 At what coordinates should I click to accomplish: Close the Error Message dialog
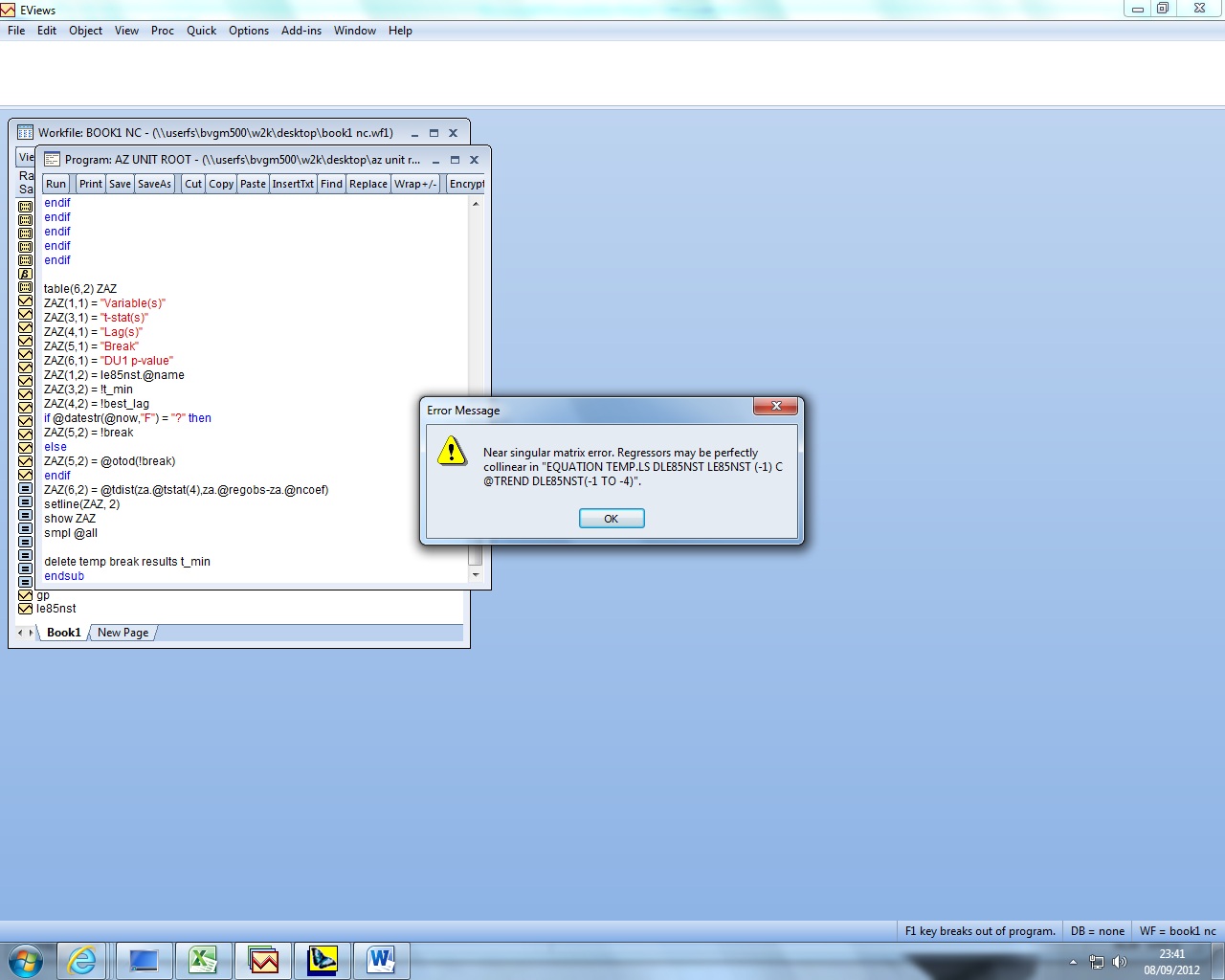[x=776, y=406]
